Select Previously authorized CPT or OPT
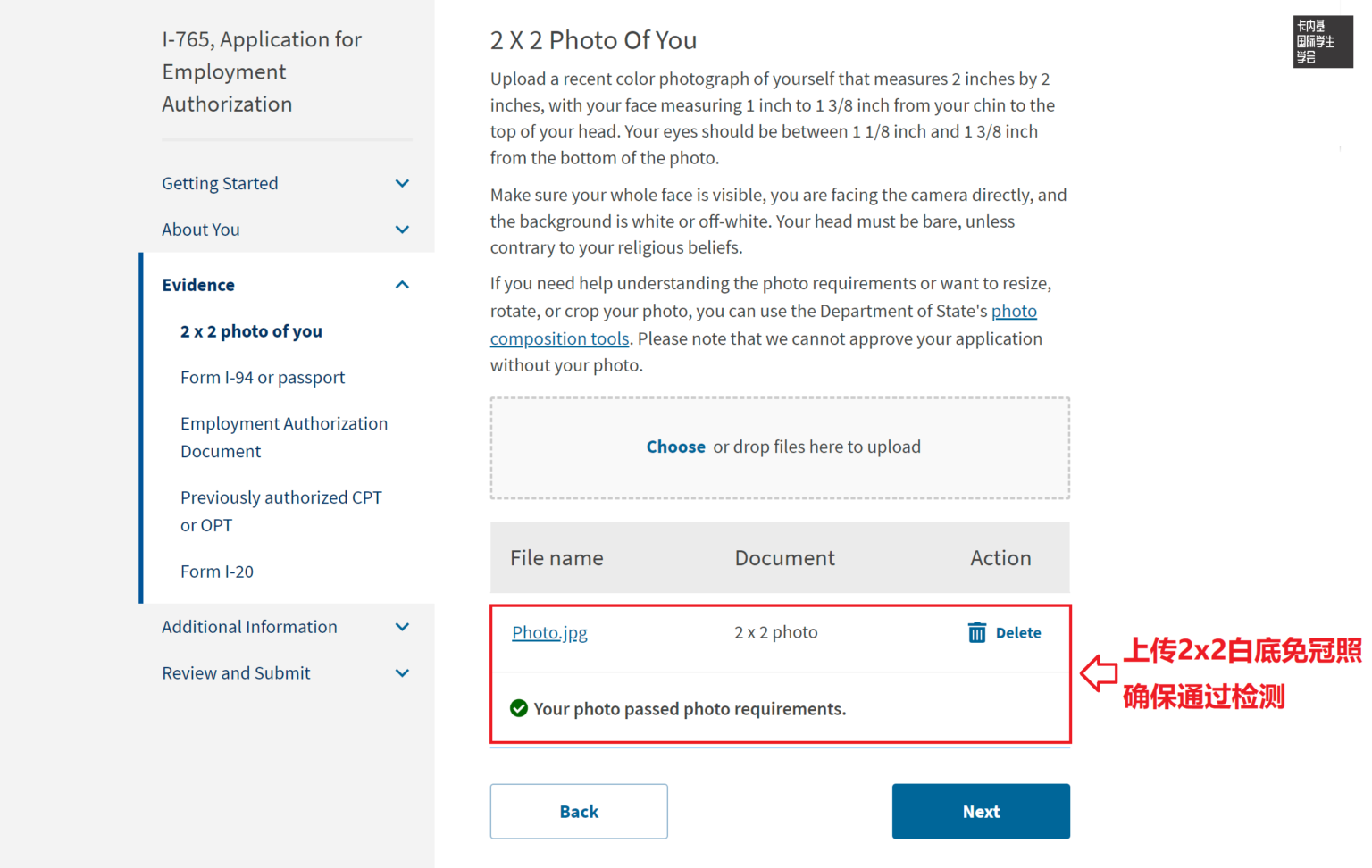Viewport: 1372px width, 868px height. (280, 511)
